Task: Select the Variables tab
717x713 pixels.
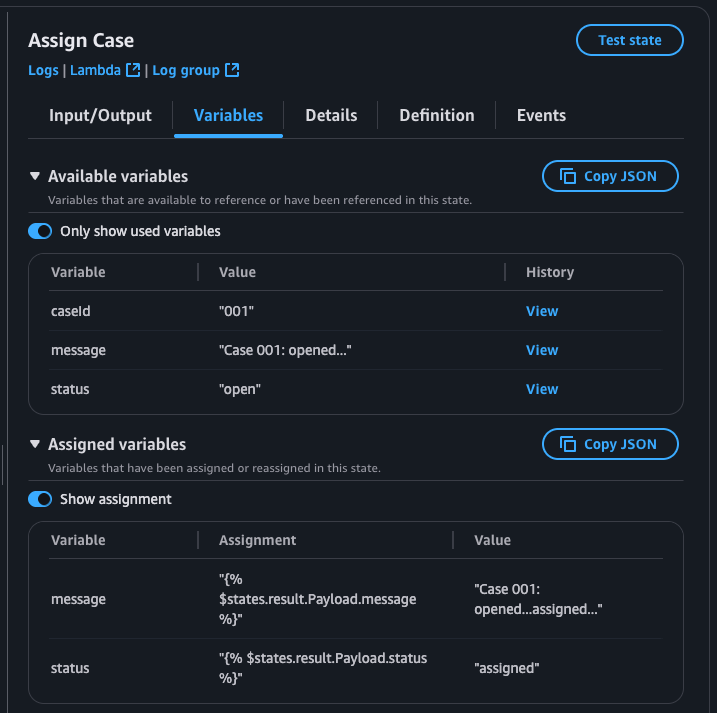Action: (x=228, y=115)
